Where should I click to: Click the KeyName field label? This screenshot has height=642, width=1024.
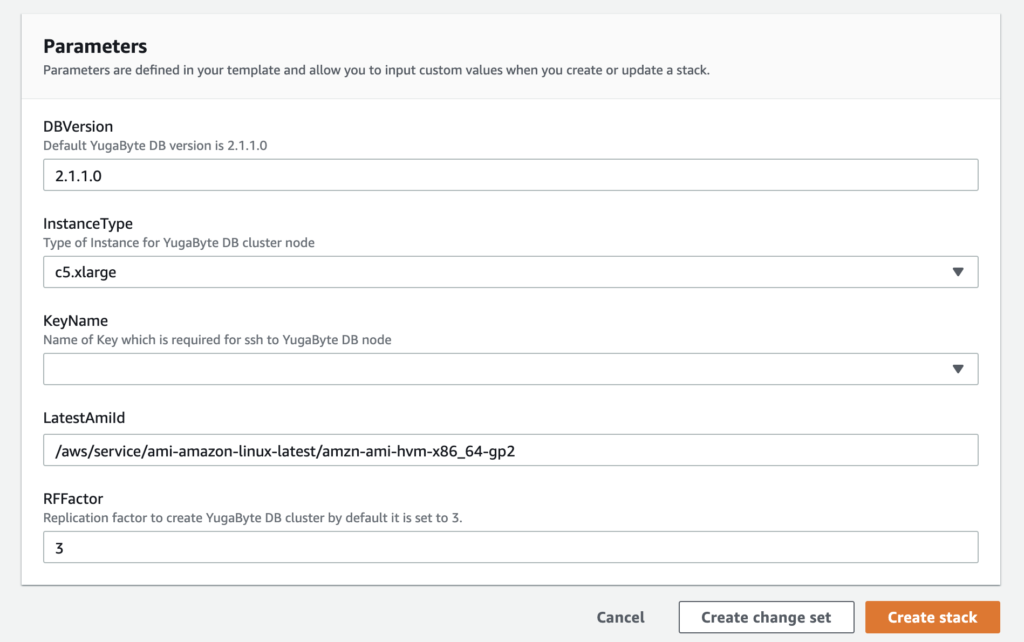coord(75,321)
